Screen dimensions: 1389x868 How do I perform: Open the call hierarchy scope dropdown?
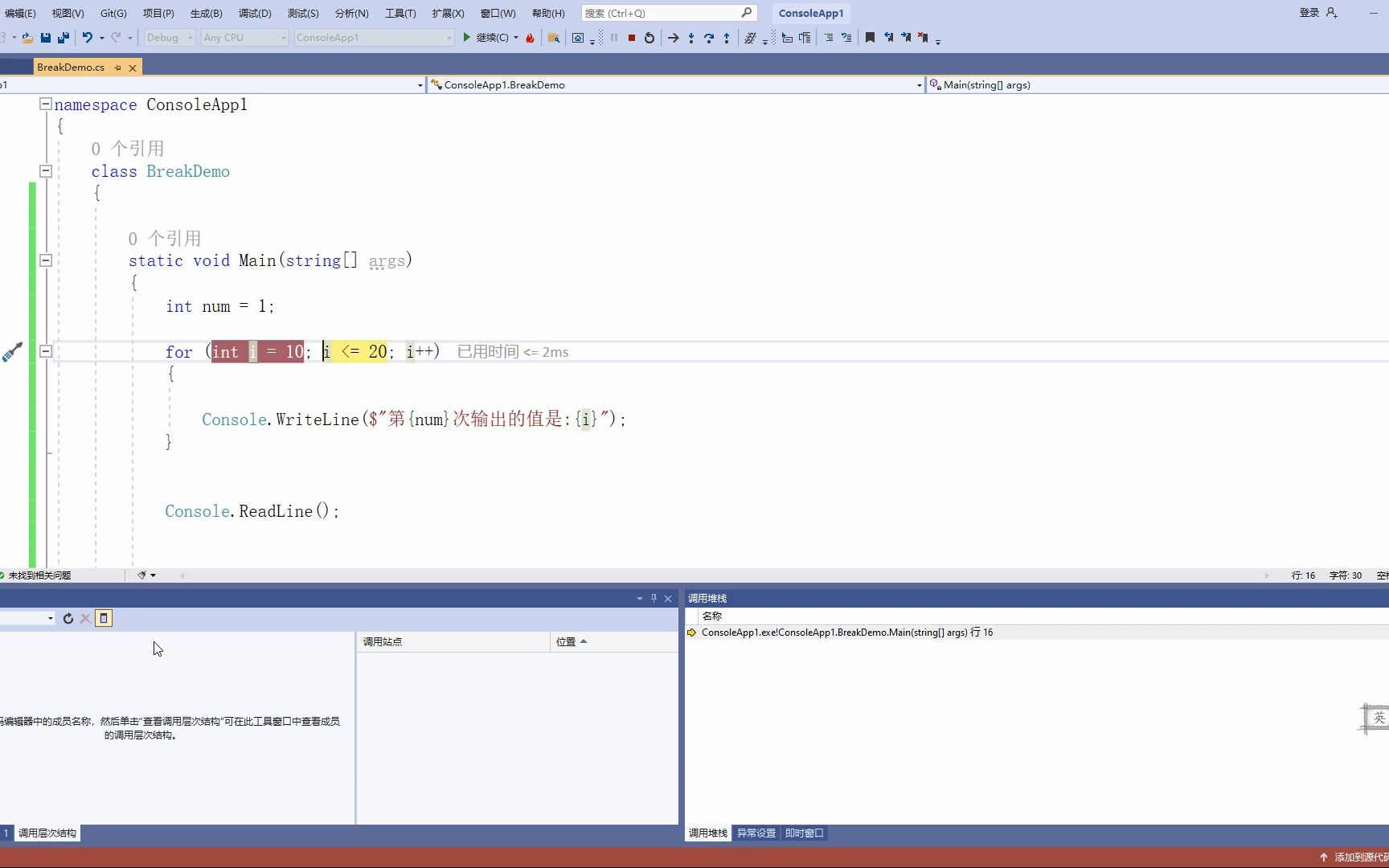[x=27, y=618]
